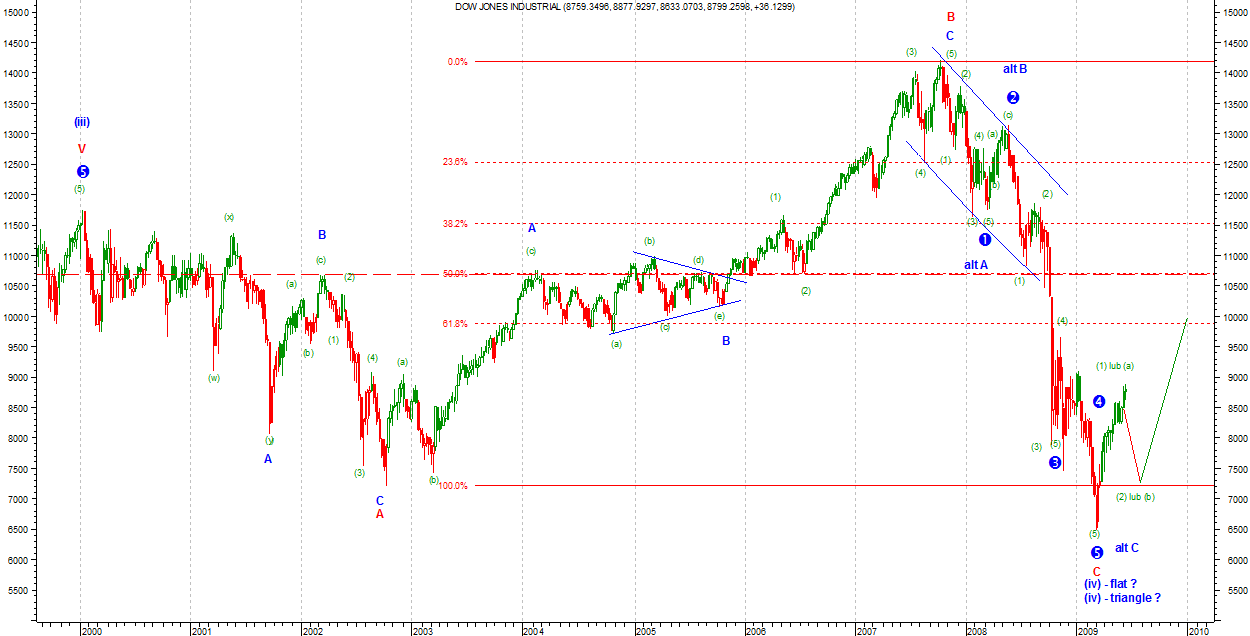This screenshot has width=1250, height=636.
Task: Select the "(2) lub (b)" projection label
Action: pos(1135,497)
